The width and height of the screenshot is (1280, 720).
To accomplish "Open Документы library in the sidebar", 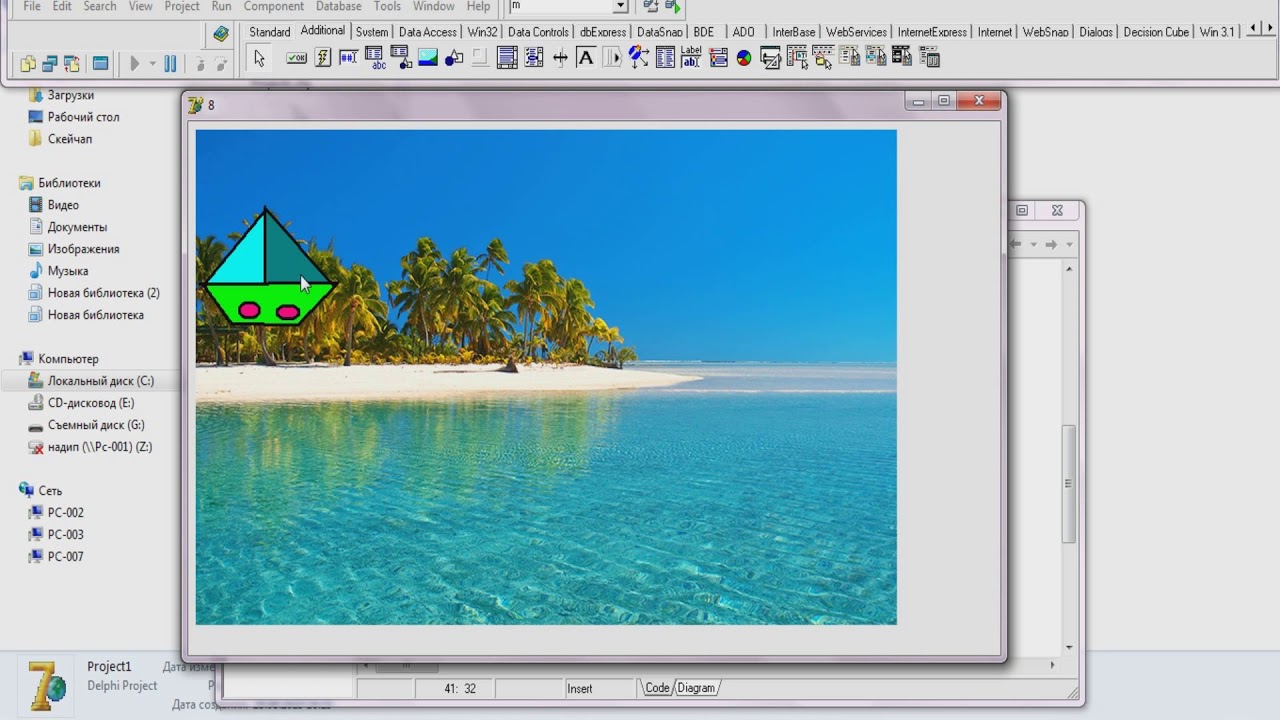I will point(76,227).
